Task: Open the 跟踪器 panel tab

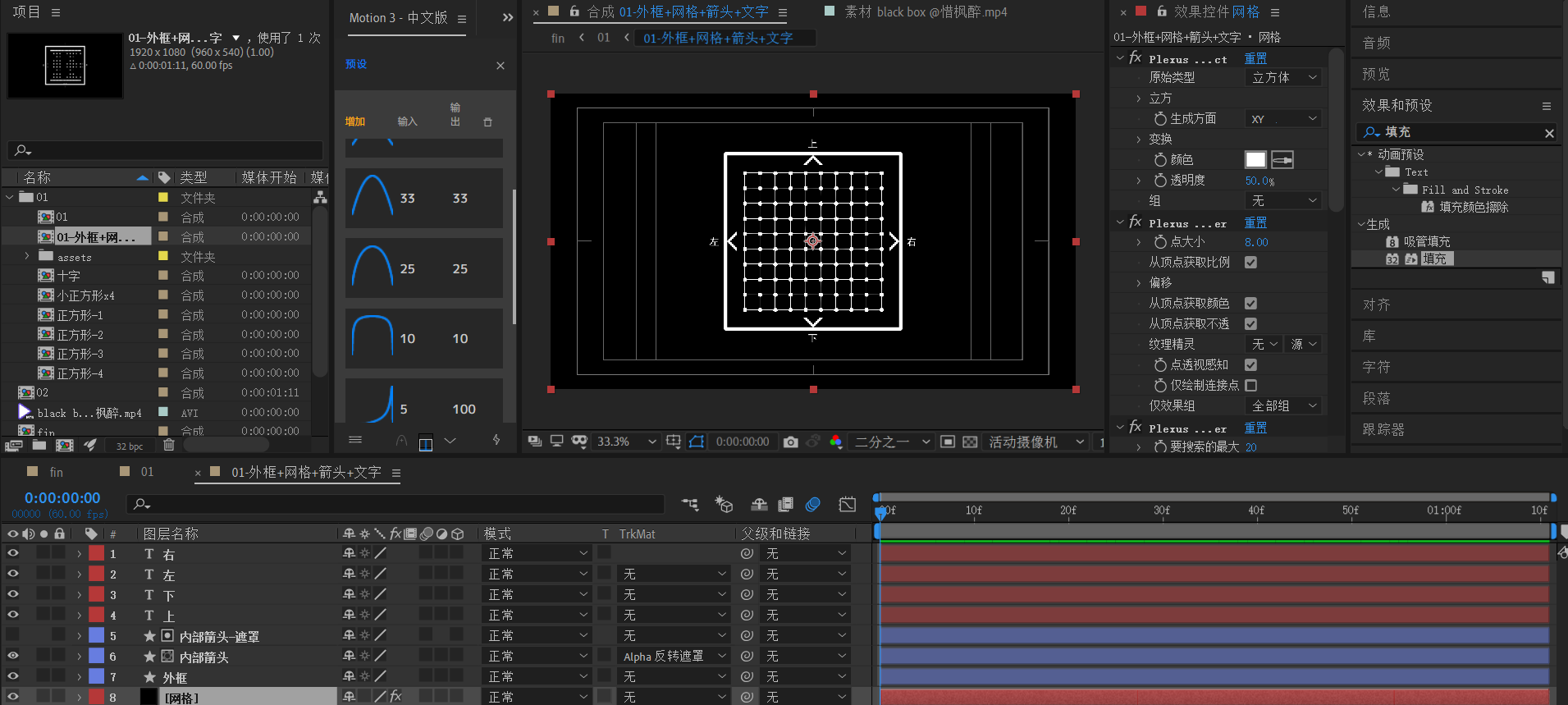Action: (1383, 429)
